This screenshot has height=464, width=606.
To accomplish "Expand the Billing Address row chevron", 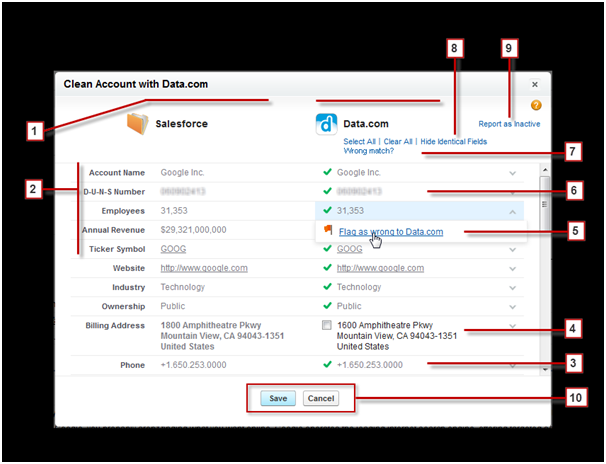I will (512, 326).
